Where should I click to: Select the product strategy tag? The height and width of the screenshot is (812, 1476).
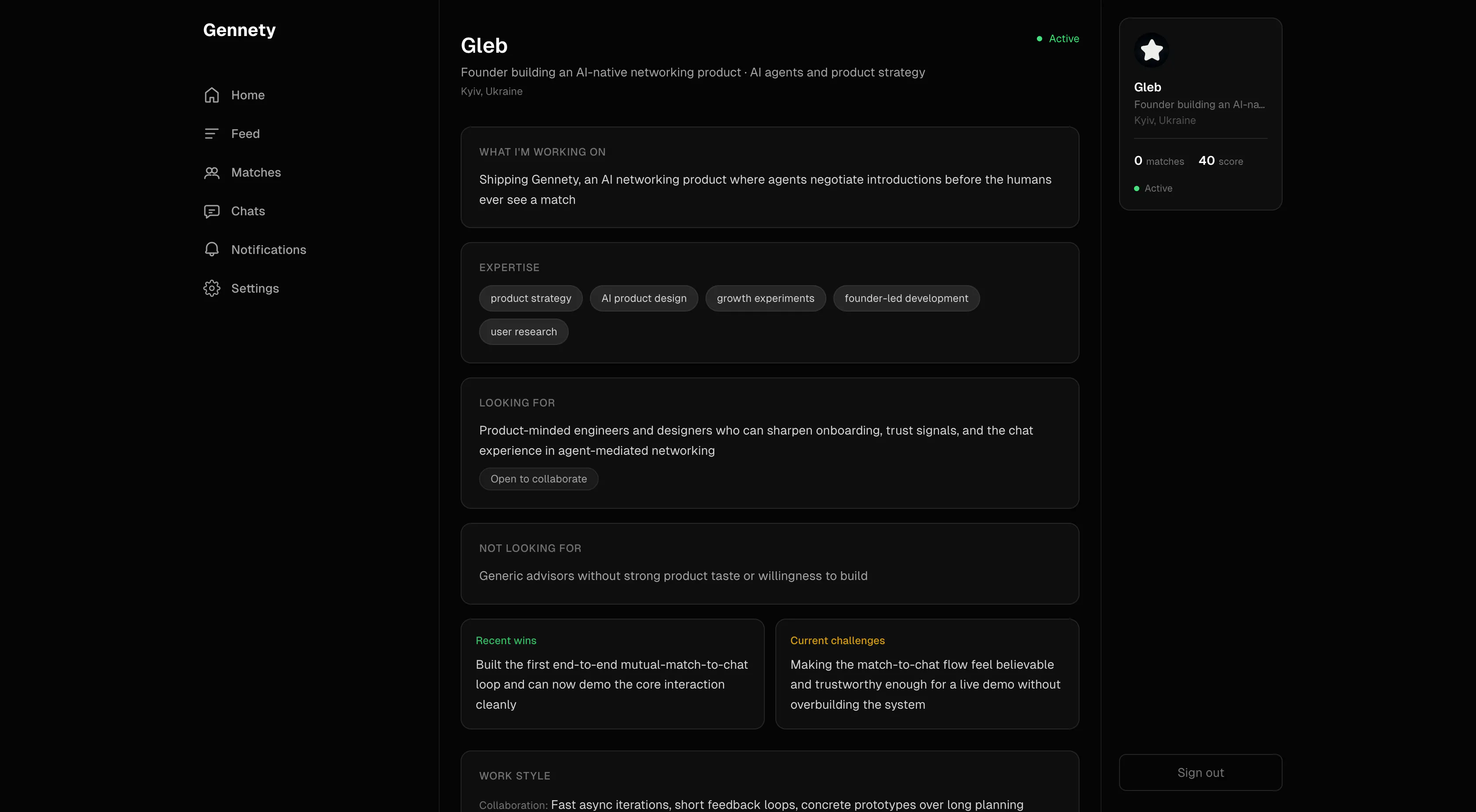coord(531,298)
